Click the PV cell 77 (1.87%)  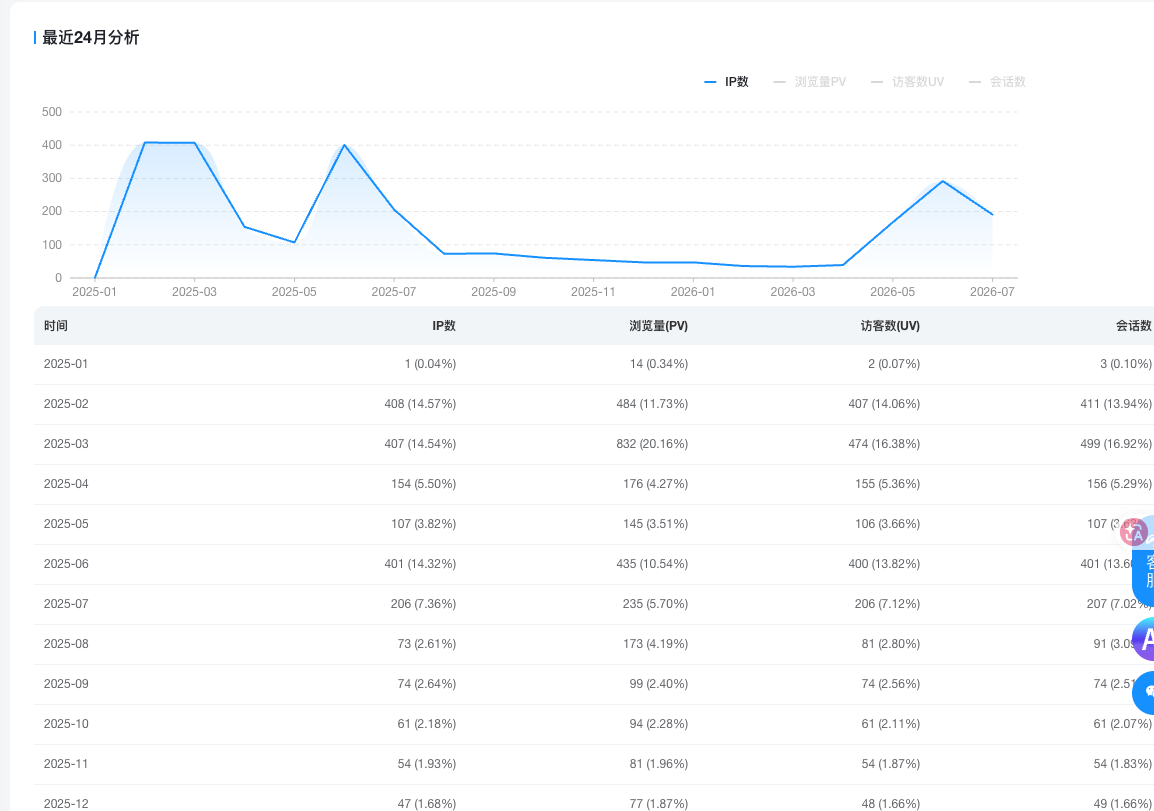659,804
